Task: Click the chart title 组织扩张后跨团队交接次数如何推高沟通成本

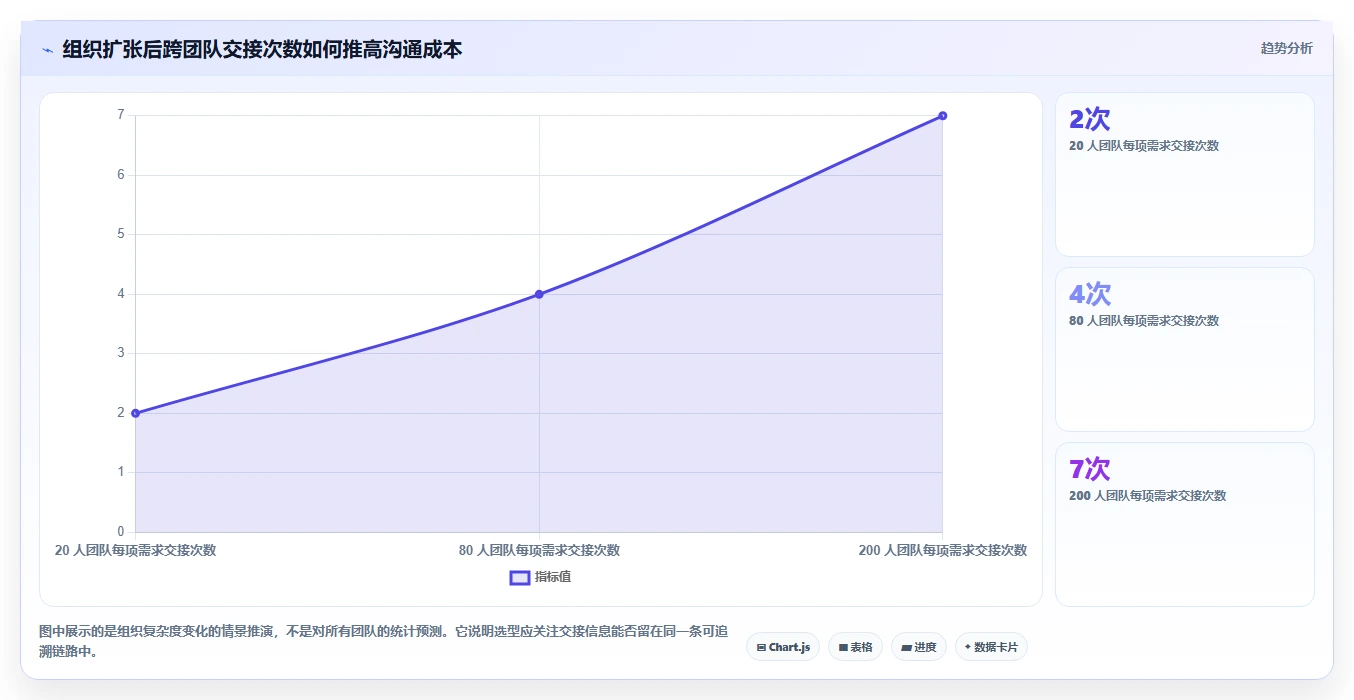Action: coord(262,49)
